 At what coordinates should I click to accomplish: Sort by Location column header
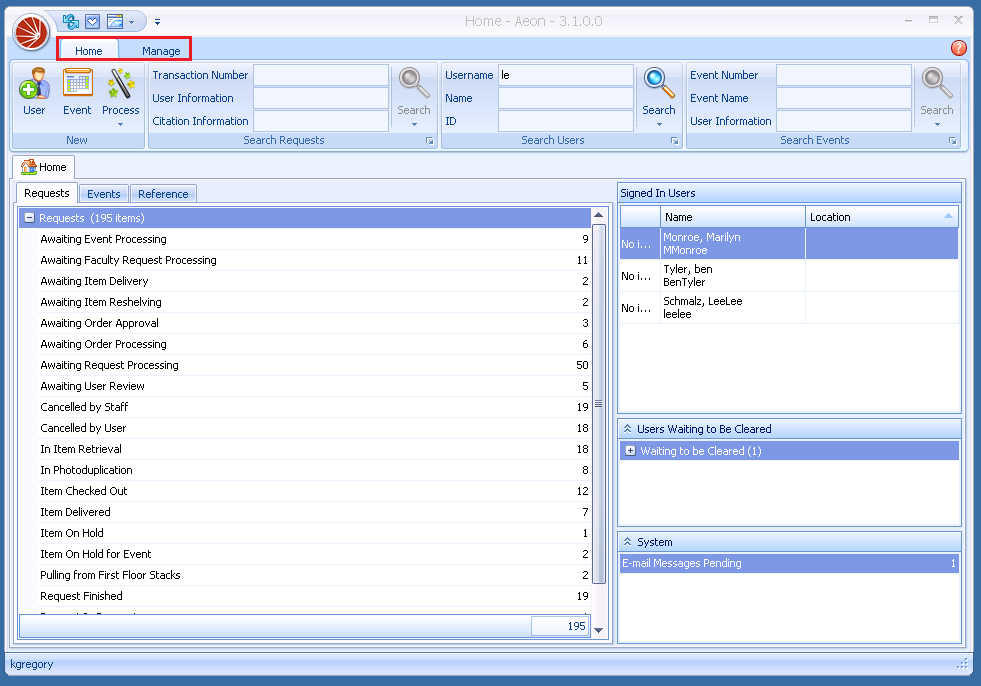click(x=880, y=217)
